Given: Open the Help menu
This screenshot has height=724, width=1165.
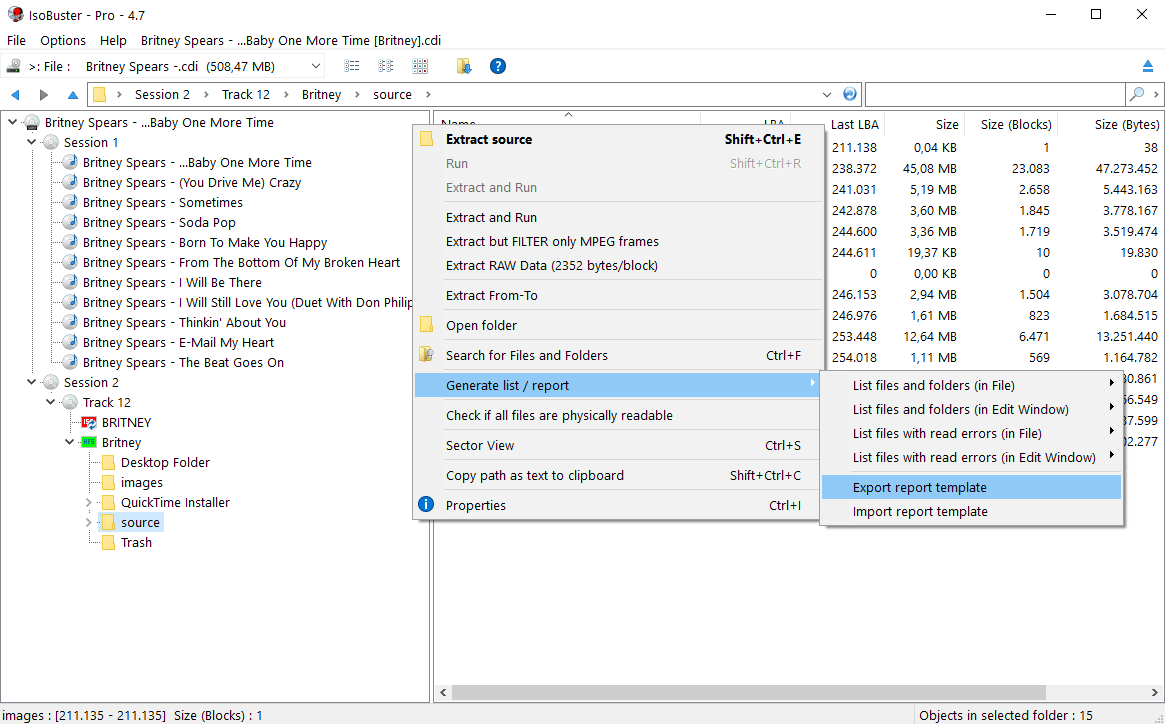Looking at the screenshot, I should pos(113,40).
